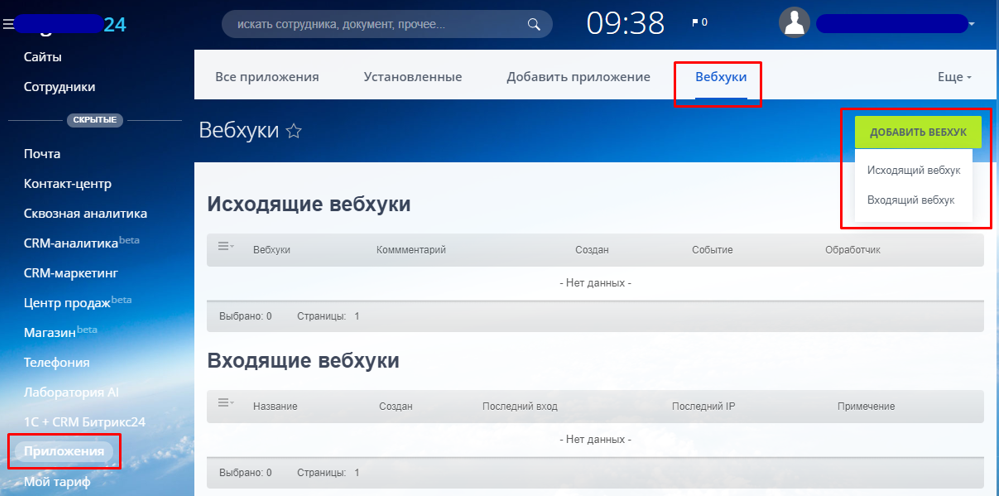Open CRM-маркетинг in the sidebar
999x497 pixels.
[x=71, y=272]
